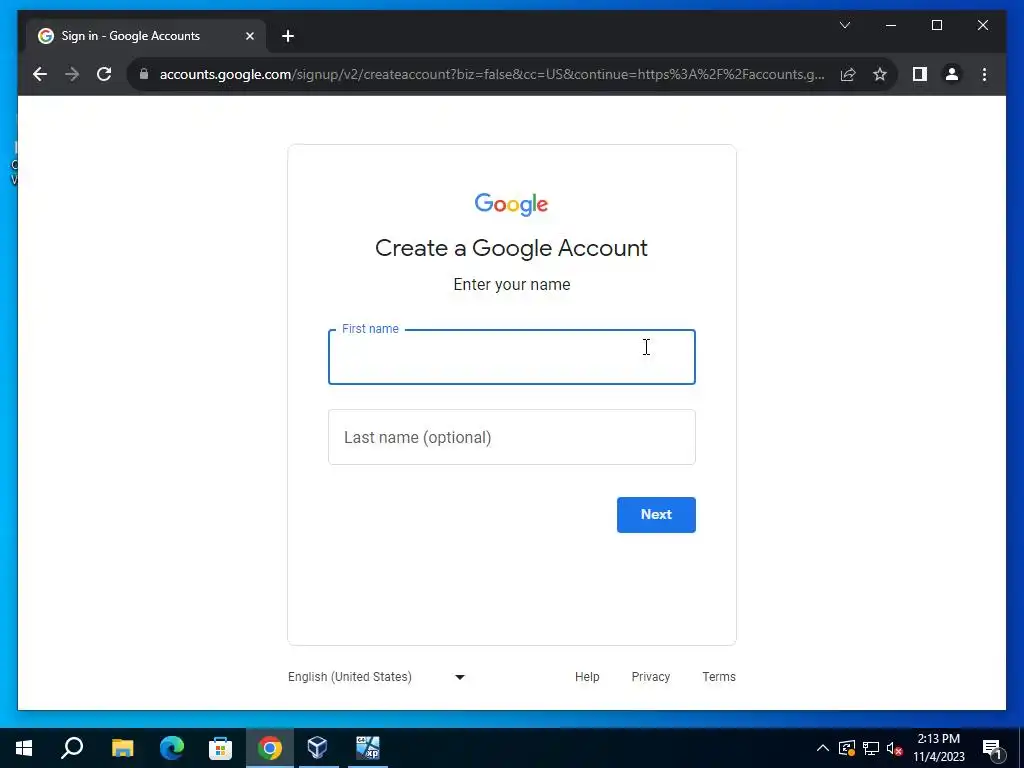
Task: Open the notification center
Action: pos(991,748)
